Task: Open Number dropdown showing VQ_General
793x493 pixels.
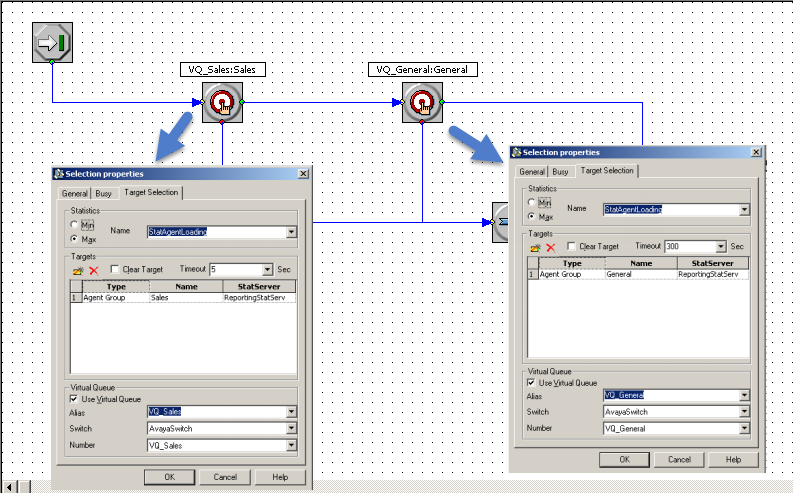Action: (744, 429)
